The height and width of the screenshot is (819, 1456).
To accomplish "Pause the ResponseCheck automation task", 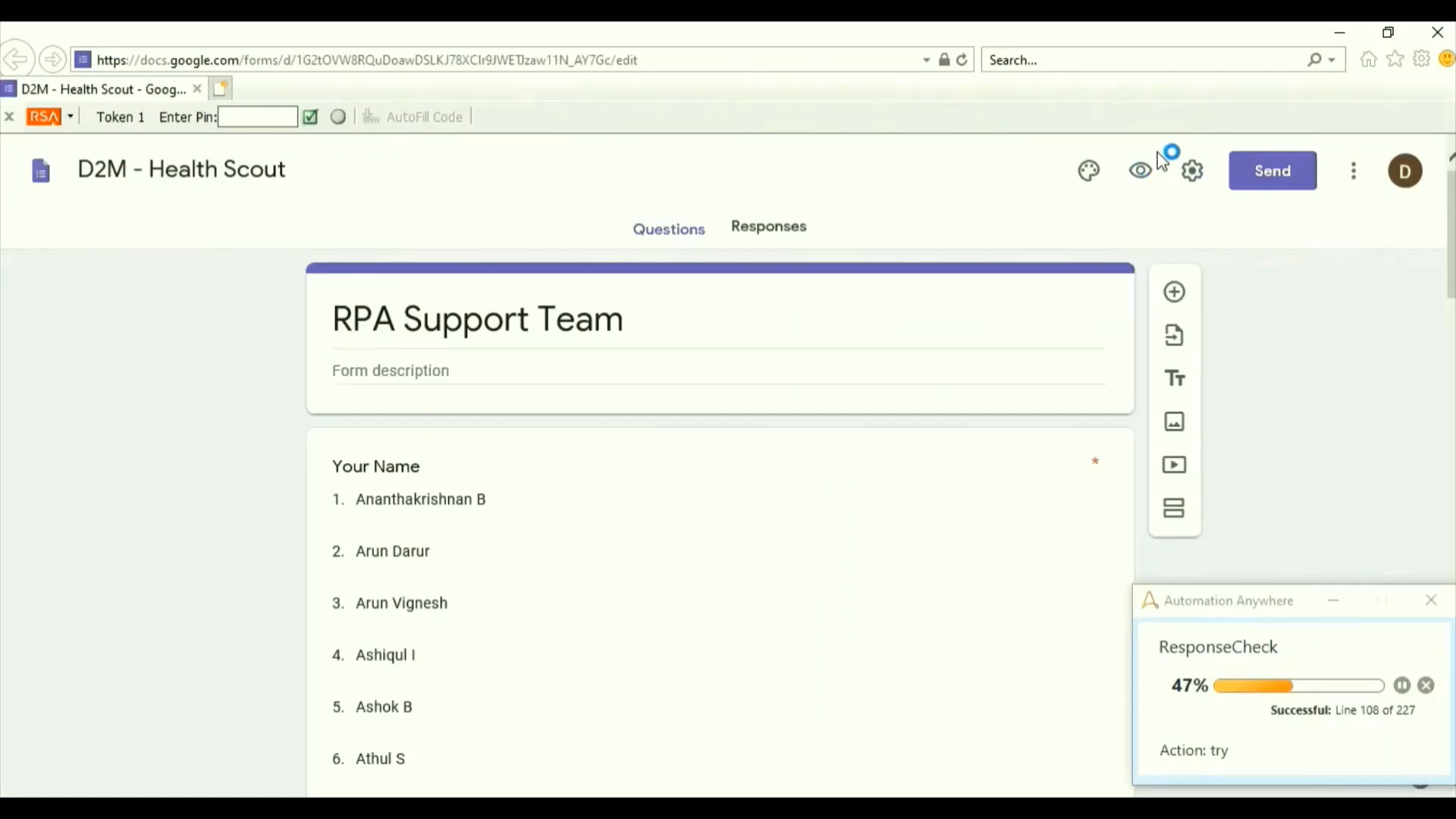I will pos(1401,686).
